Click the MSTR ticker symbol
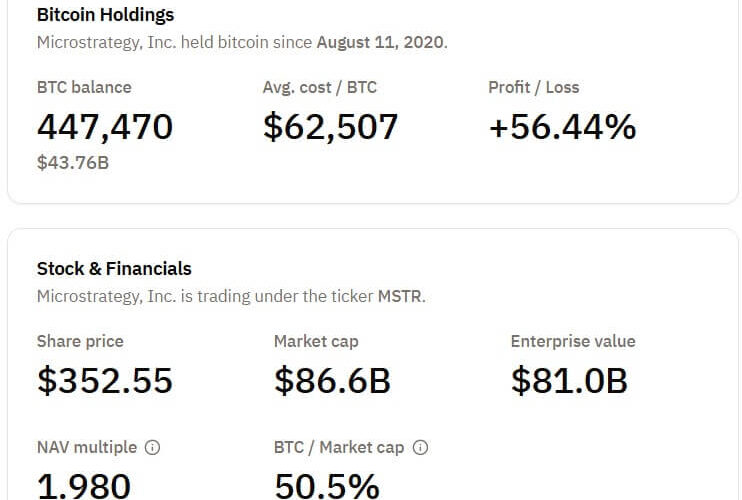Screen dimensions: 742x500 click(399, 296)
